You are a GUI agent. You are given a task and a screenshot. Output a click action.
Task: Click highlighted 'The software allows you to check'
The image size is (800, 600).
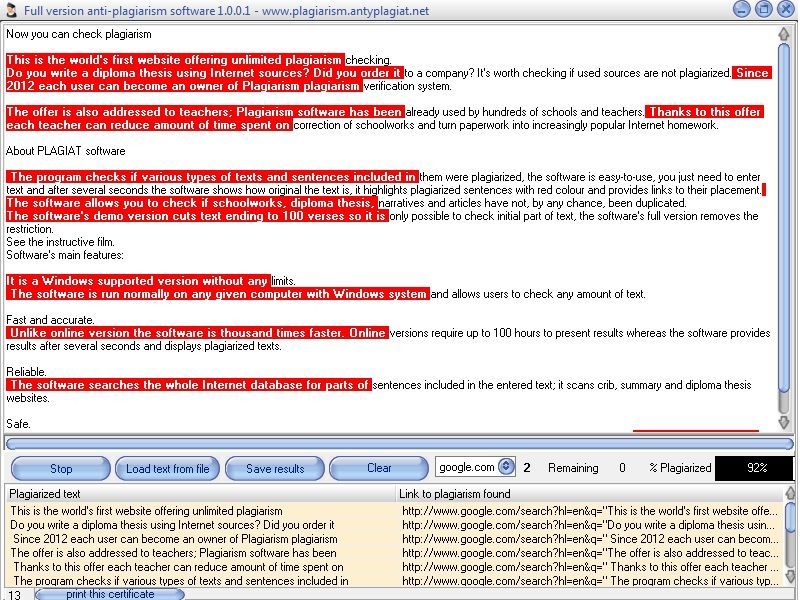pos(191,203)
